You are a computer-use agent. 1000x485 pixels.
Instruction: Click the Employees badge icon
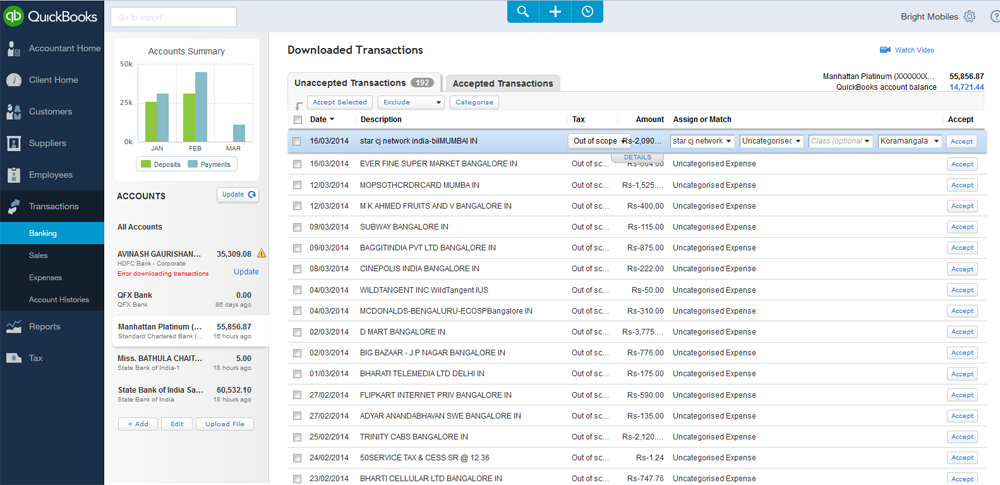click(x=13, y=175)
